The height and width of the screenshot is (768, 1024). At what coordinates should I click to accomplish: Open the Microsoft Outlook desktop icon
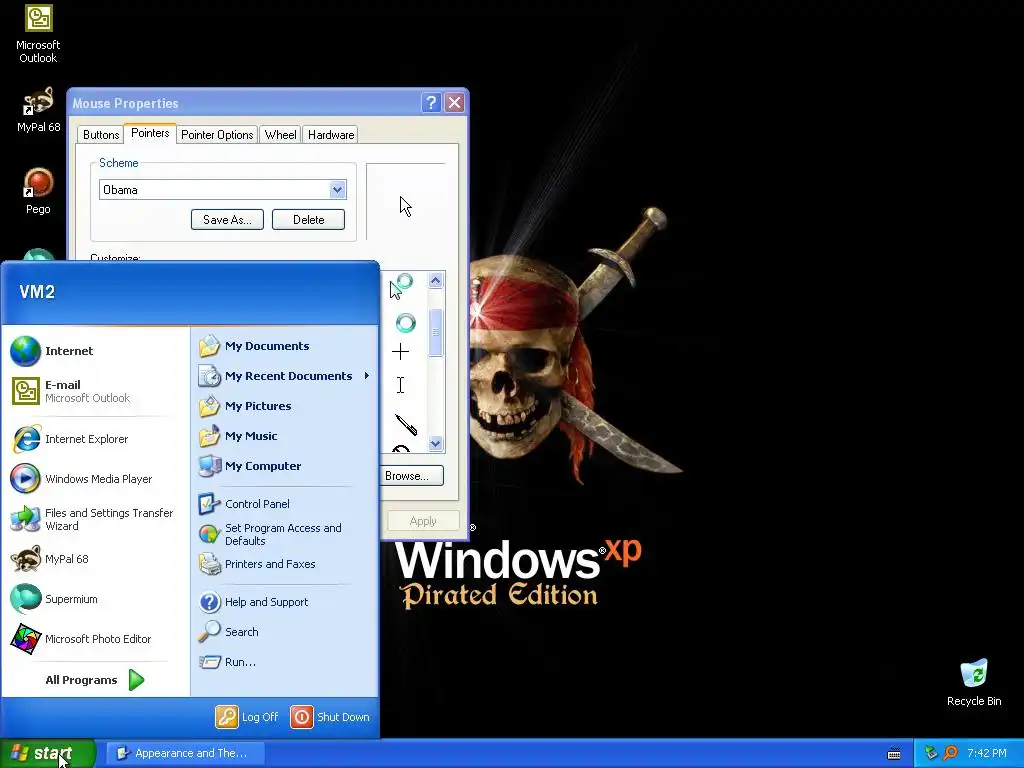pyautogui.click(x=38, y=34)
